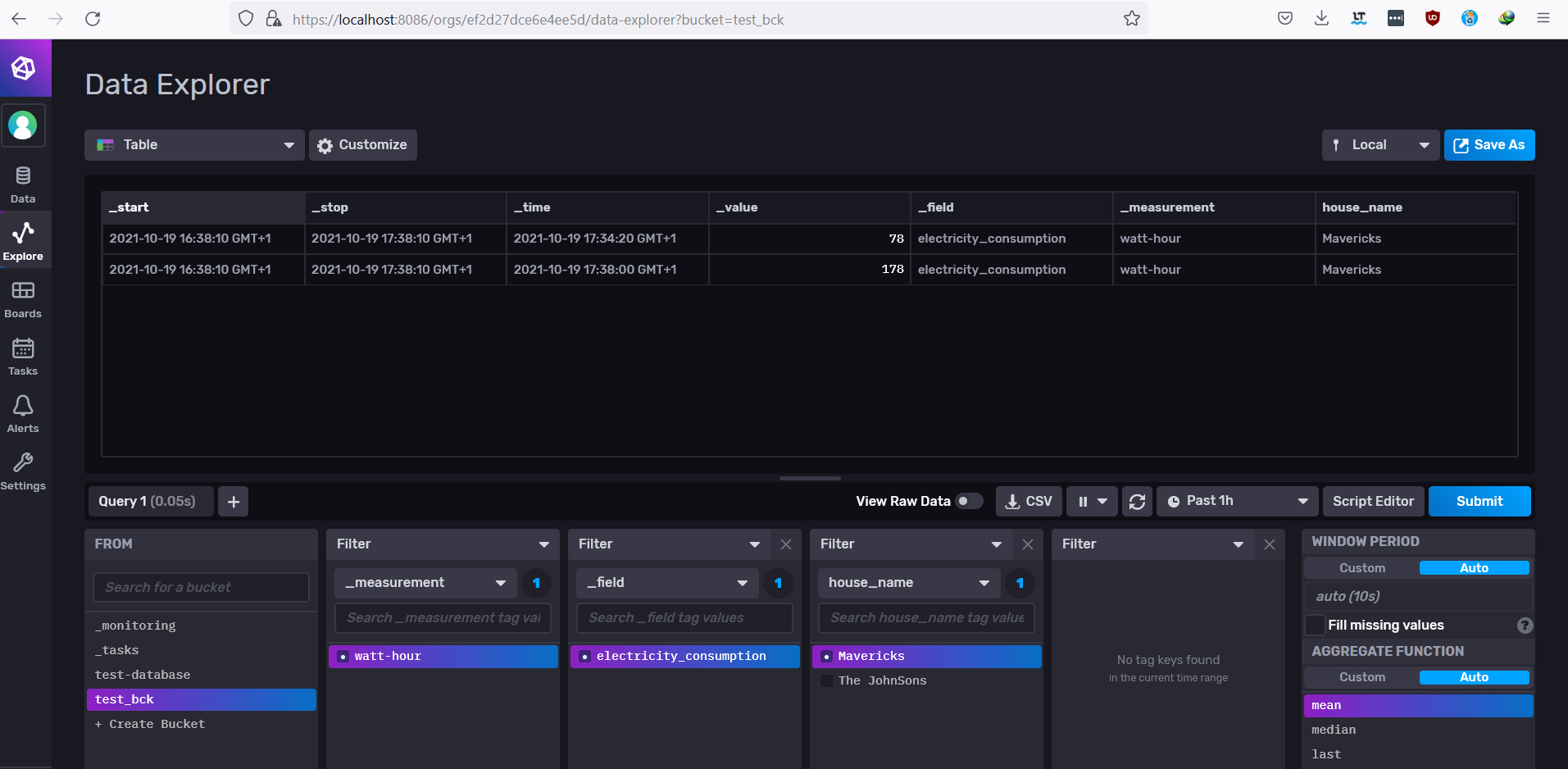Open first Filter card mode dropdown

tap(443, 544)
